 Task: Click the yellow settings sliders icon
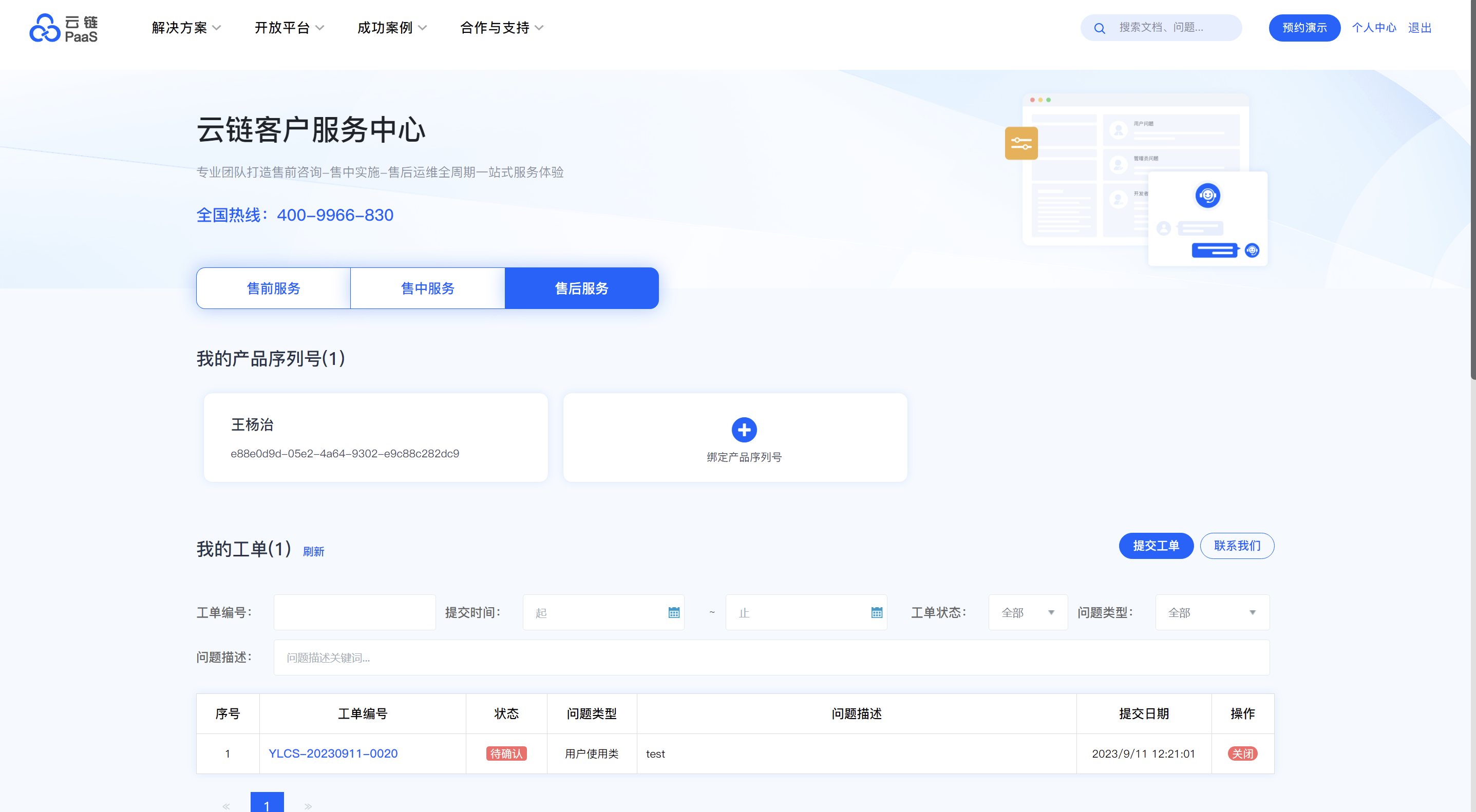1021,143
